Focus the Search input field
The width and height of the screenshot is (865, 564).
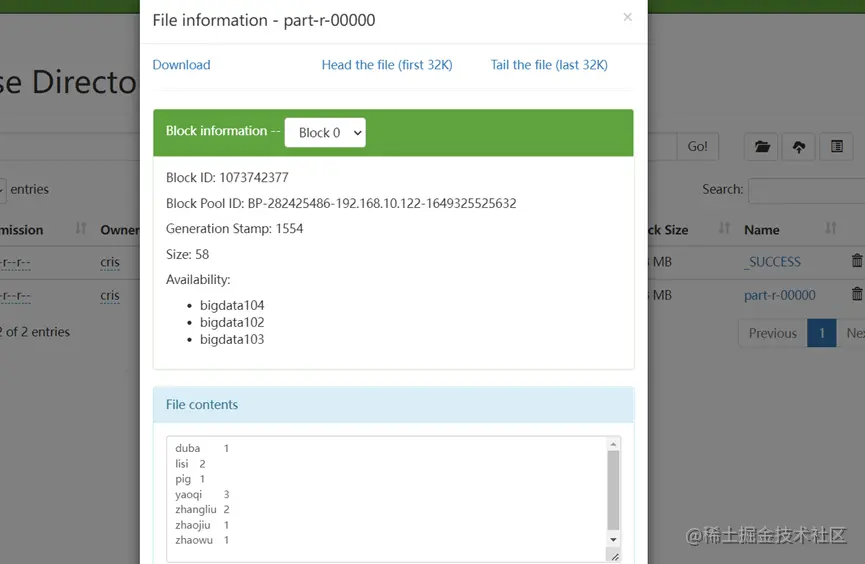click(807, 190)
